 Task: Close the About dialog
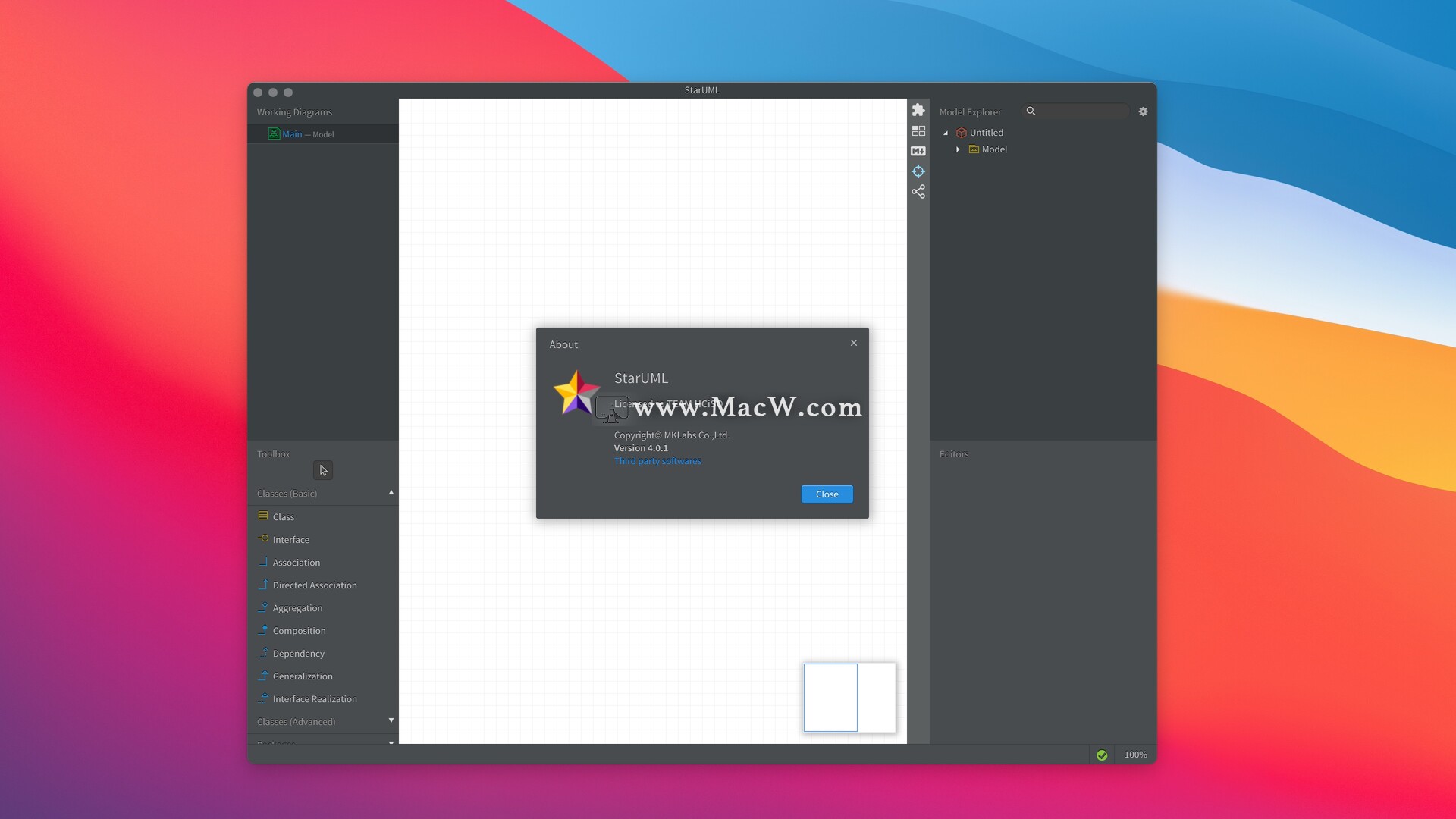tap(826, 493)
